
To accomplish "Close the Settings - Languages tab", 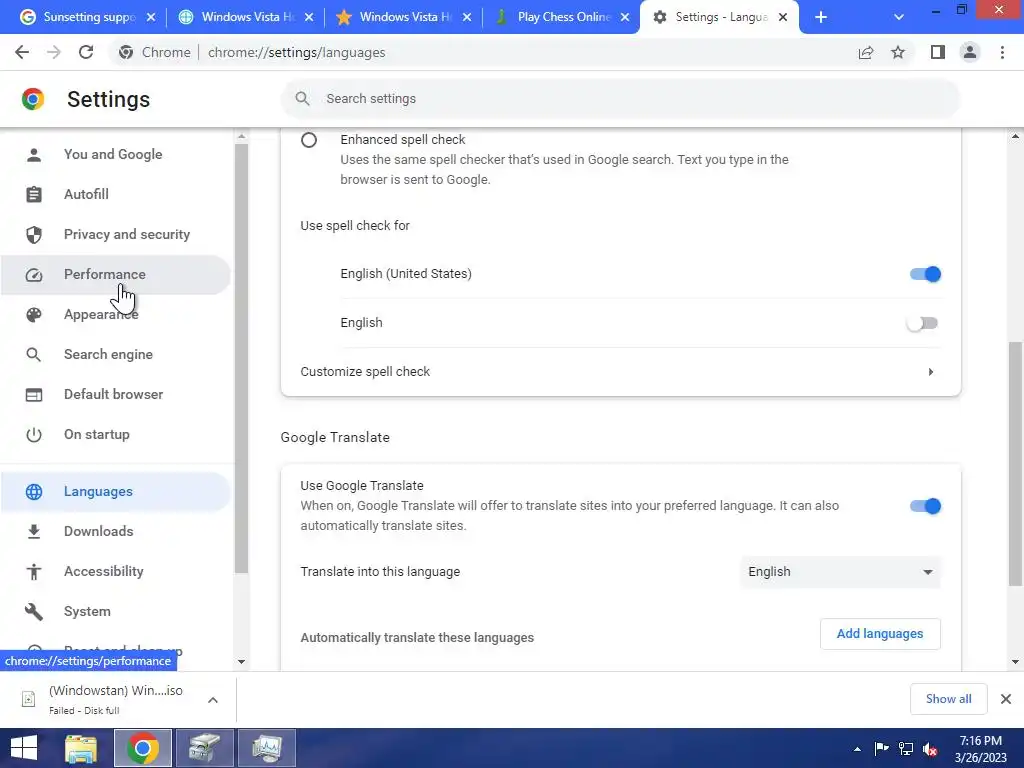I will 783,17.
